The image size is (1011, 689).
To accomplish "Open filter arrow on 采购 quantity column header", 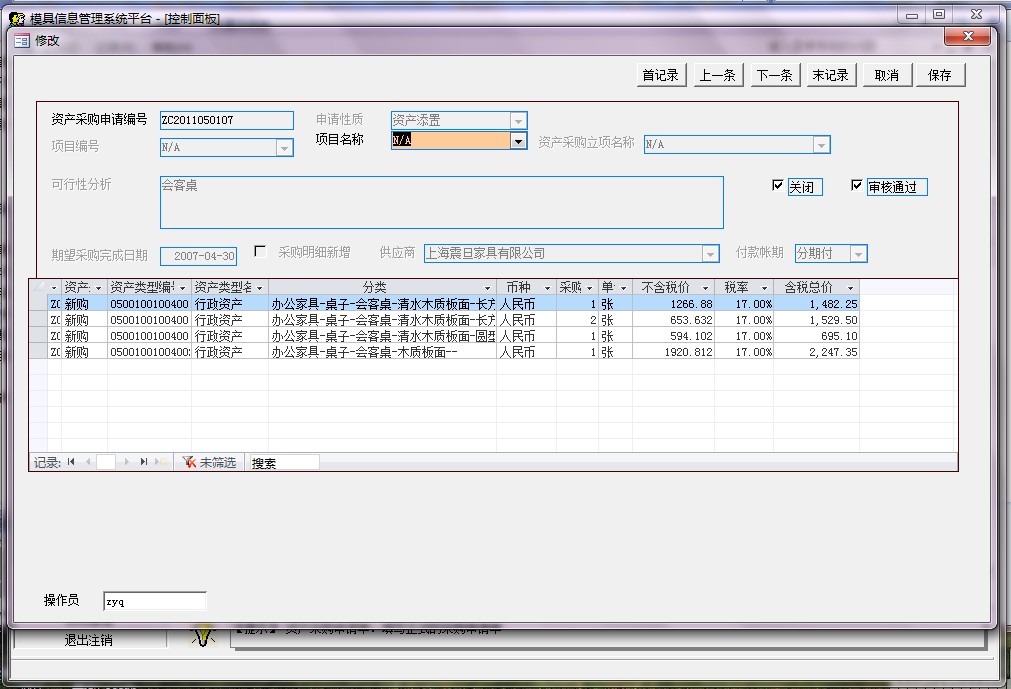I will (x=589, y=288).
